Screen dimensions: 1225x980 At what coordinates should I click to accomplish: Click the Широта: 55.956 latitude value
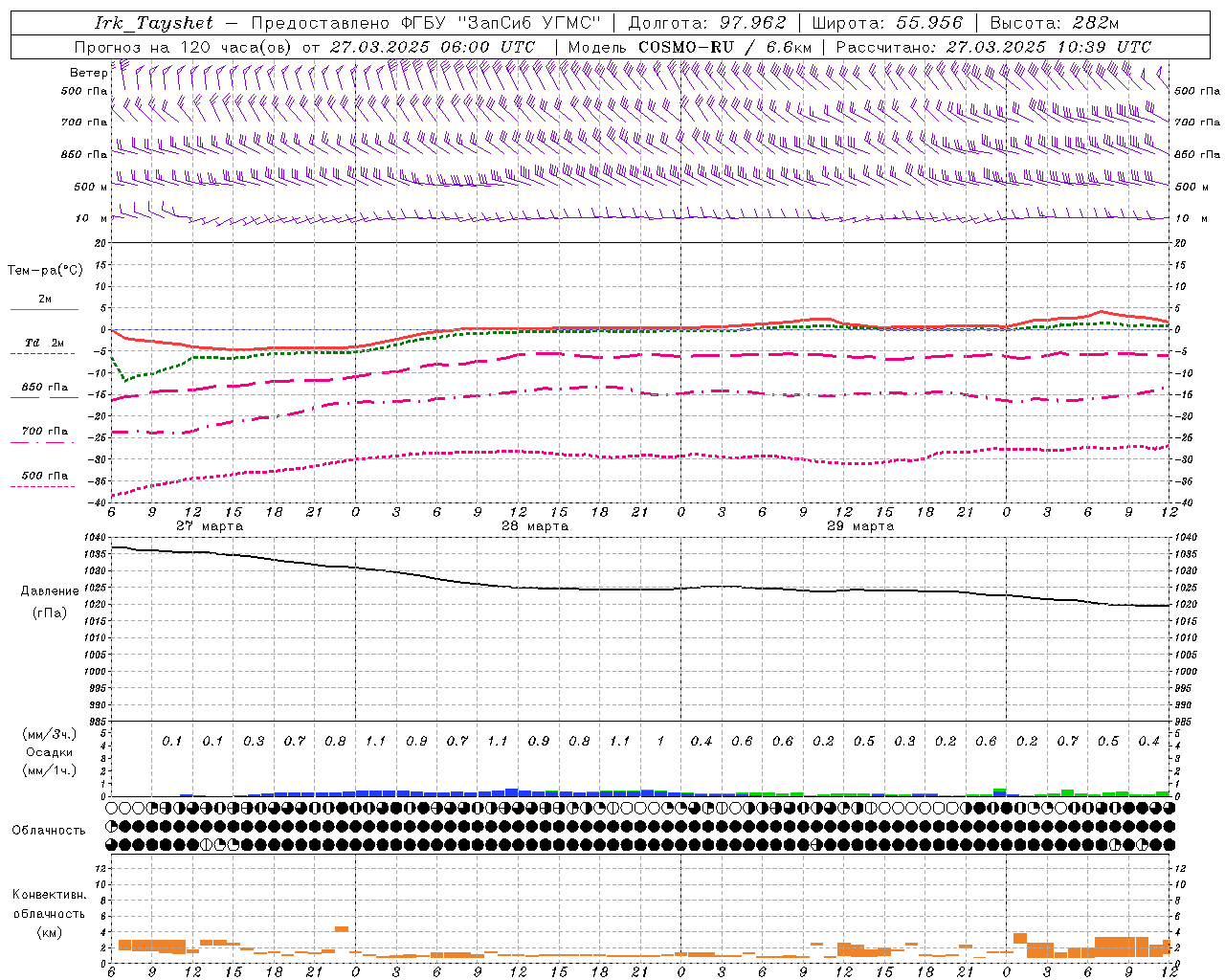(887, 23)
